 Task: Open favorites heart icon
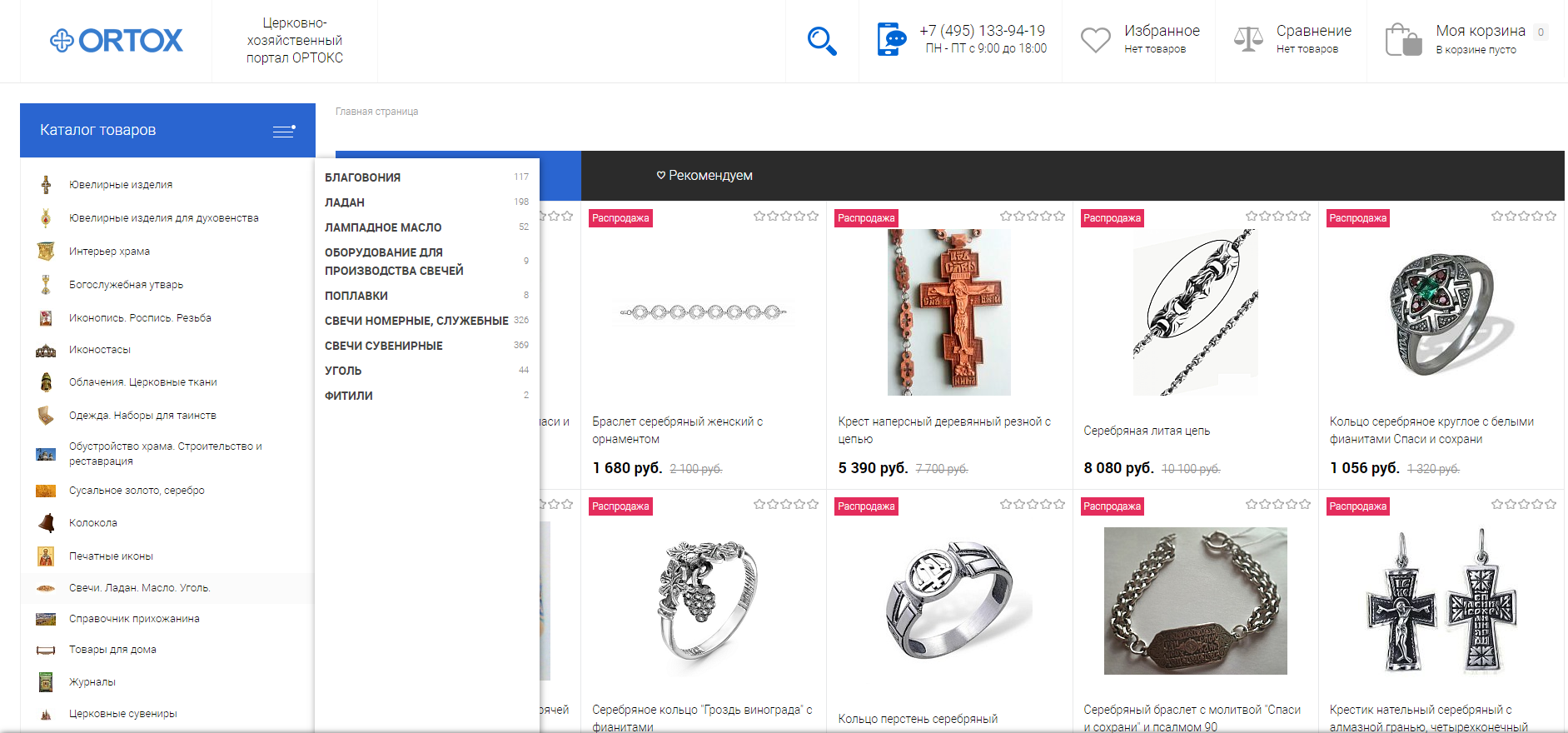(x=1096, y=40)
